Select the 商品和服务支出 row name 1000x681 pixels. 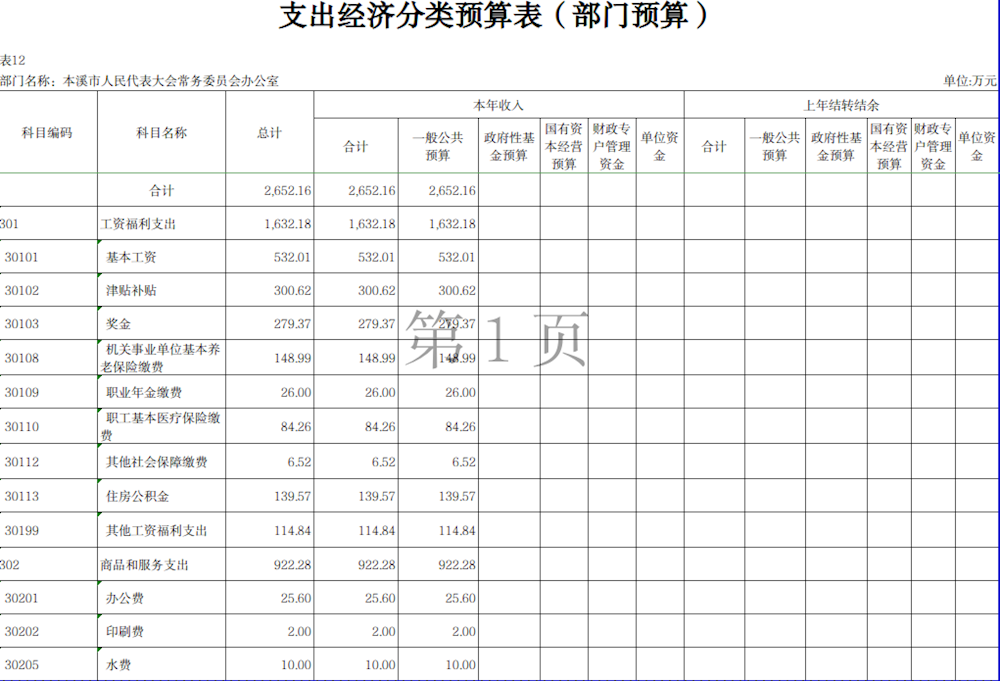pos(144,565)
